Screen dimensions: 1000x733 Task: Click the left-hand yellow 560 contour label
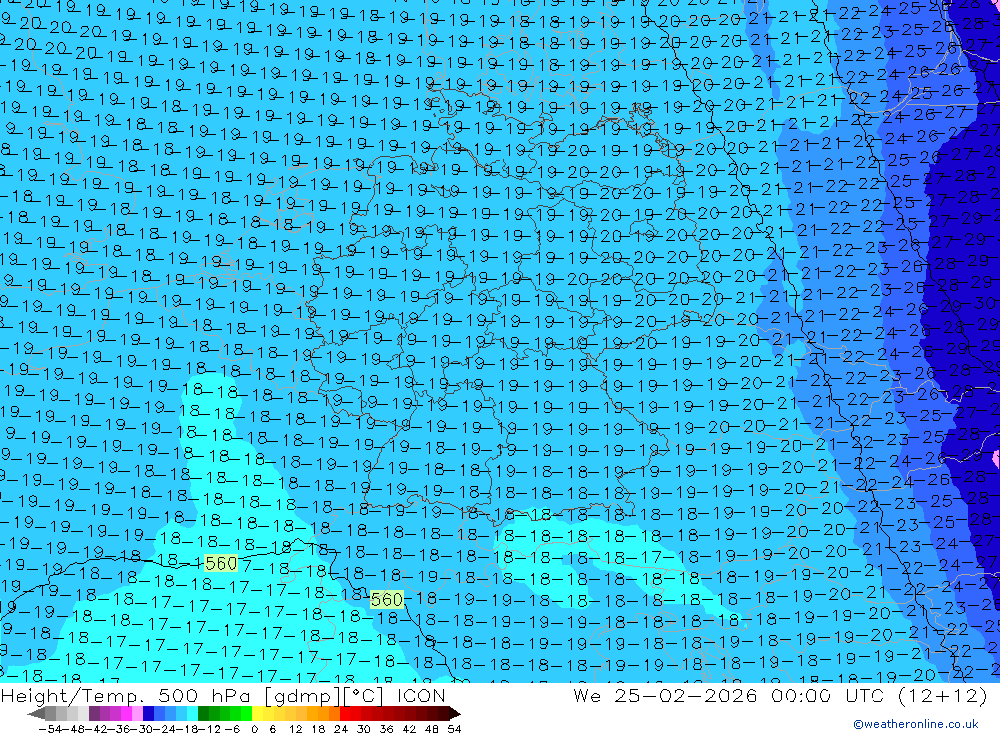221,563
